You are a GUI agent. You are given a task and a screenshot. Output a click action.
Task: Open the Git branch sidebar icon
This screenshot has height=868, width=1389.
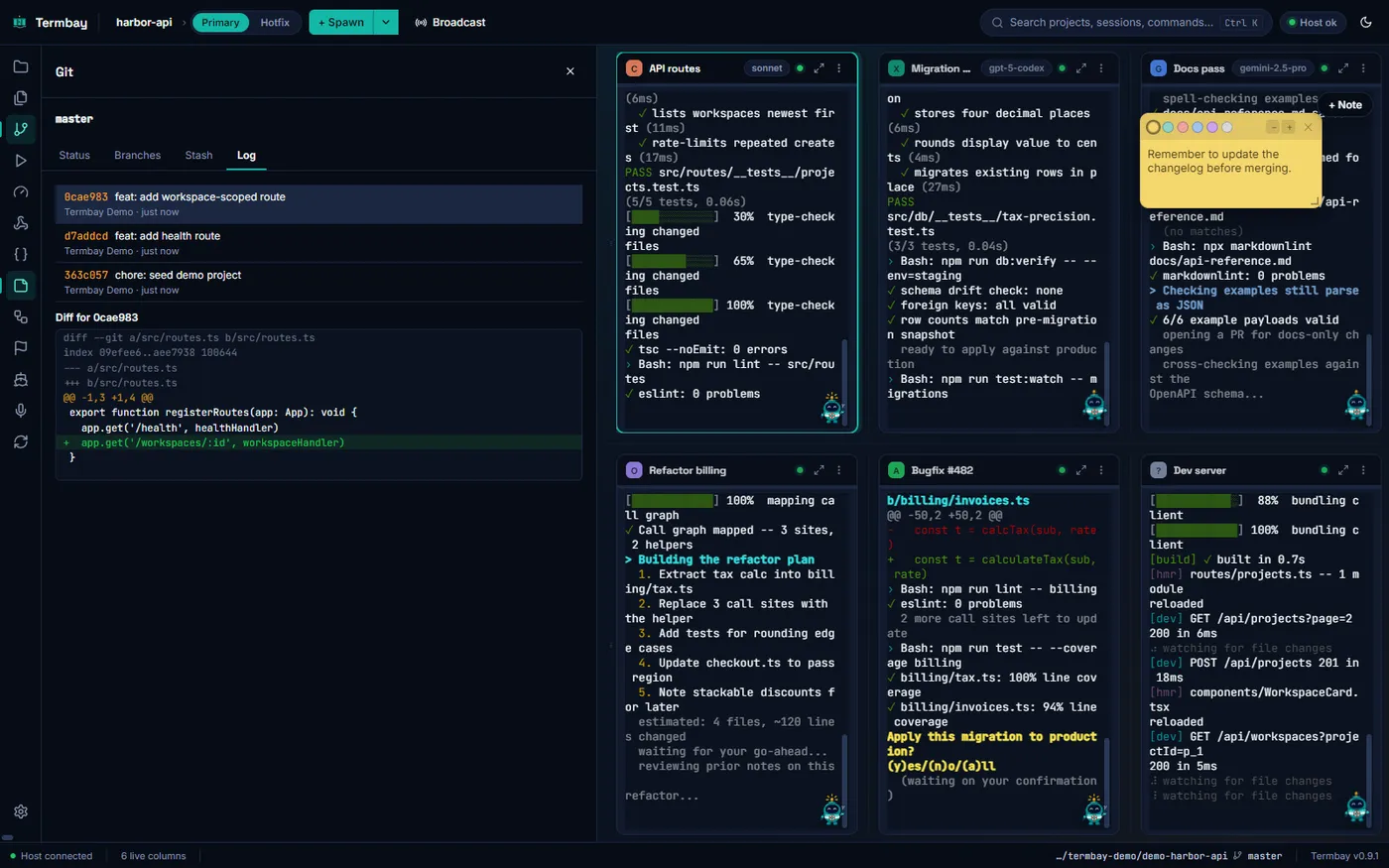click(x=21, y=129)
